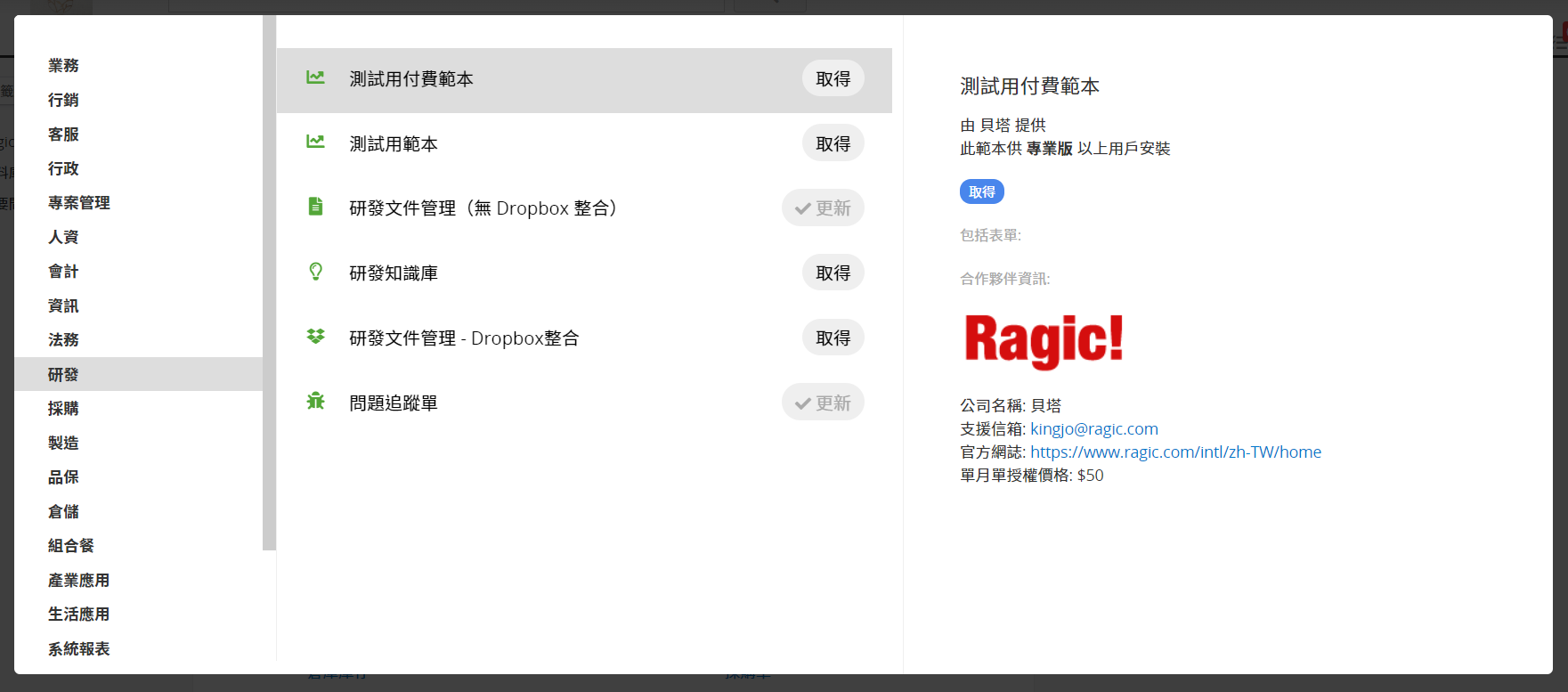Click the bug icon for 問題追蹤單
Image resolution: width=1568 pixels, height=692 pixels.
pyautogui.click(x=315, y=401)
